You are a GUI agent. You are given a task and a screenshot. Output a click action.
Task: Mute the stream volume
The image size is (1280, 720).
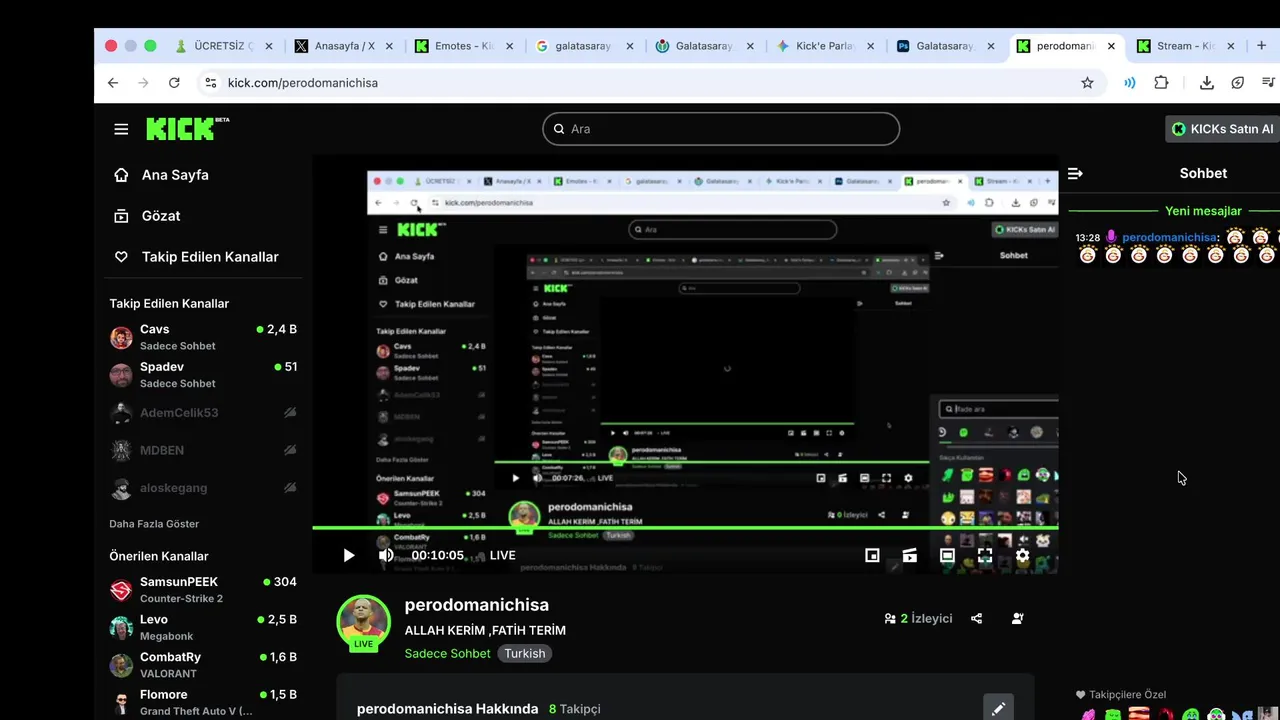click(x=386, y=555)
